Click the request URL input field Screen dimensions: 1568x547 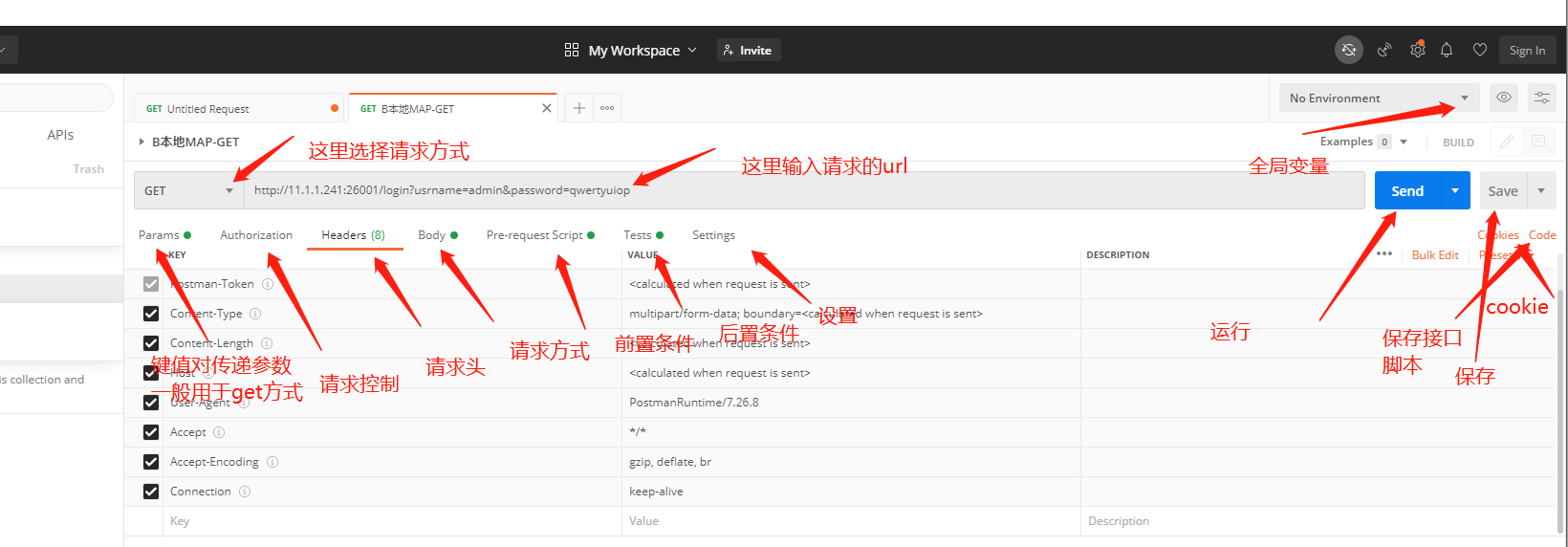point(804,190)
